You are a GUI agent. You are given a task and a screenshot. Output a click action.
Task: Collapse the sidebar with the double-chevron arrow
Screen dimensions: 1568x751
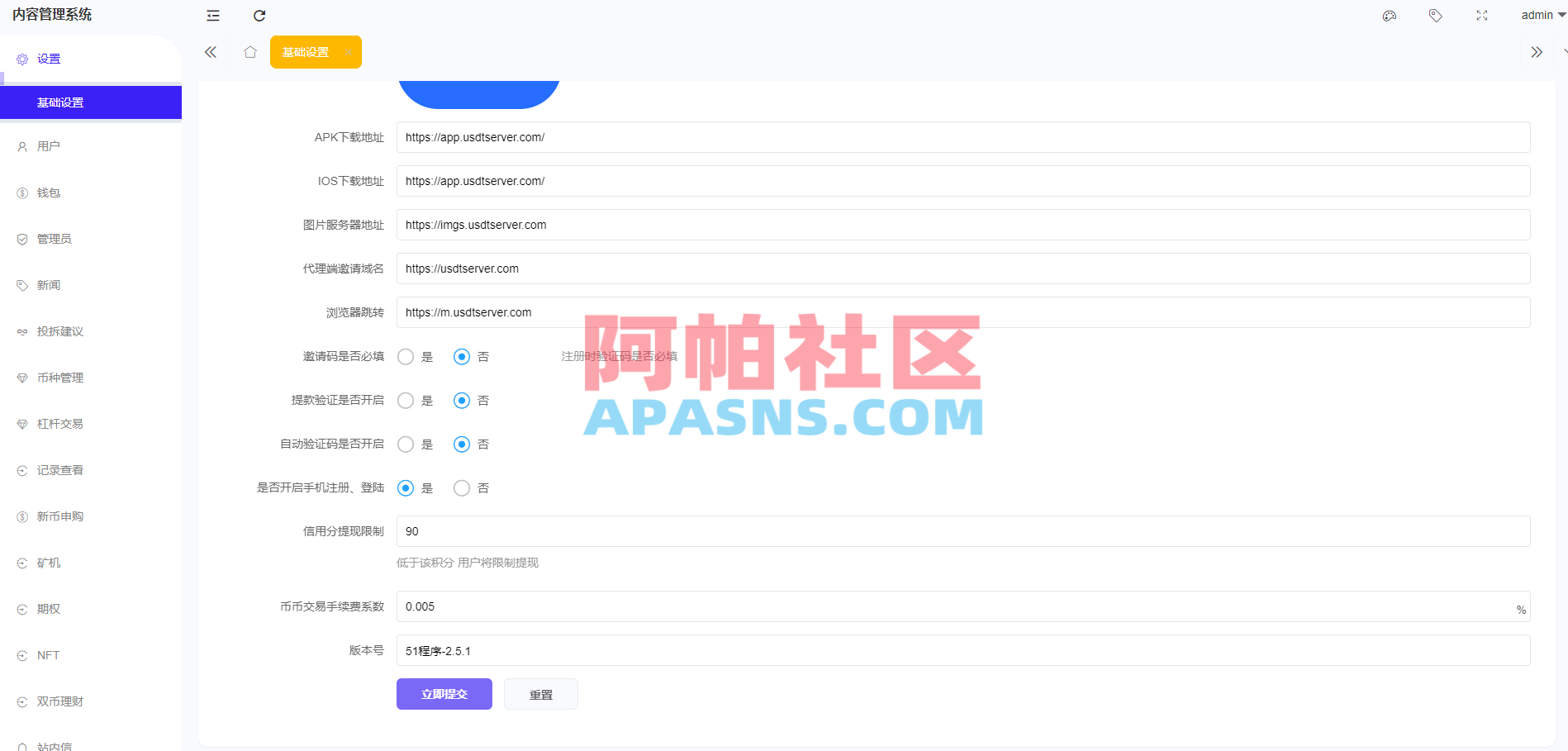click(x=210, y=51)
